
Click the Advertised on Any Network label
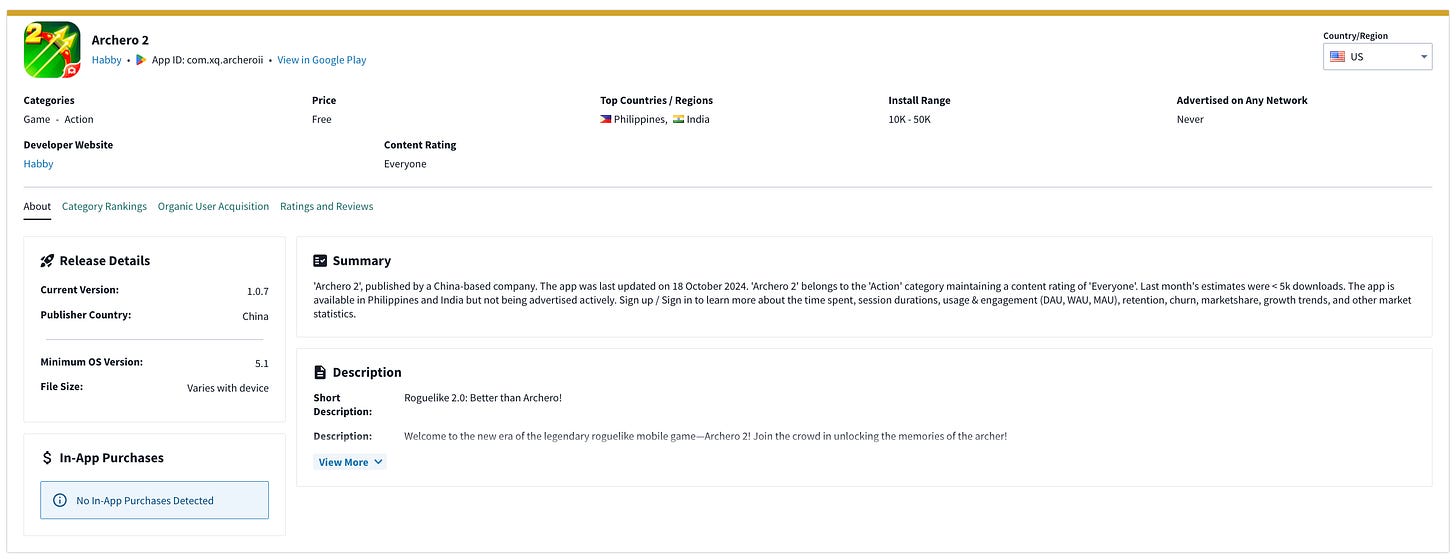click(x=1242, y=100)
